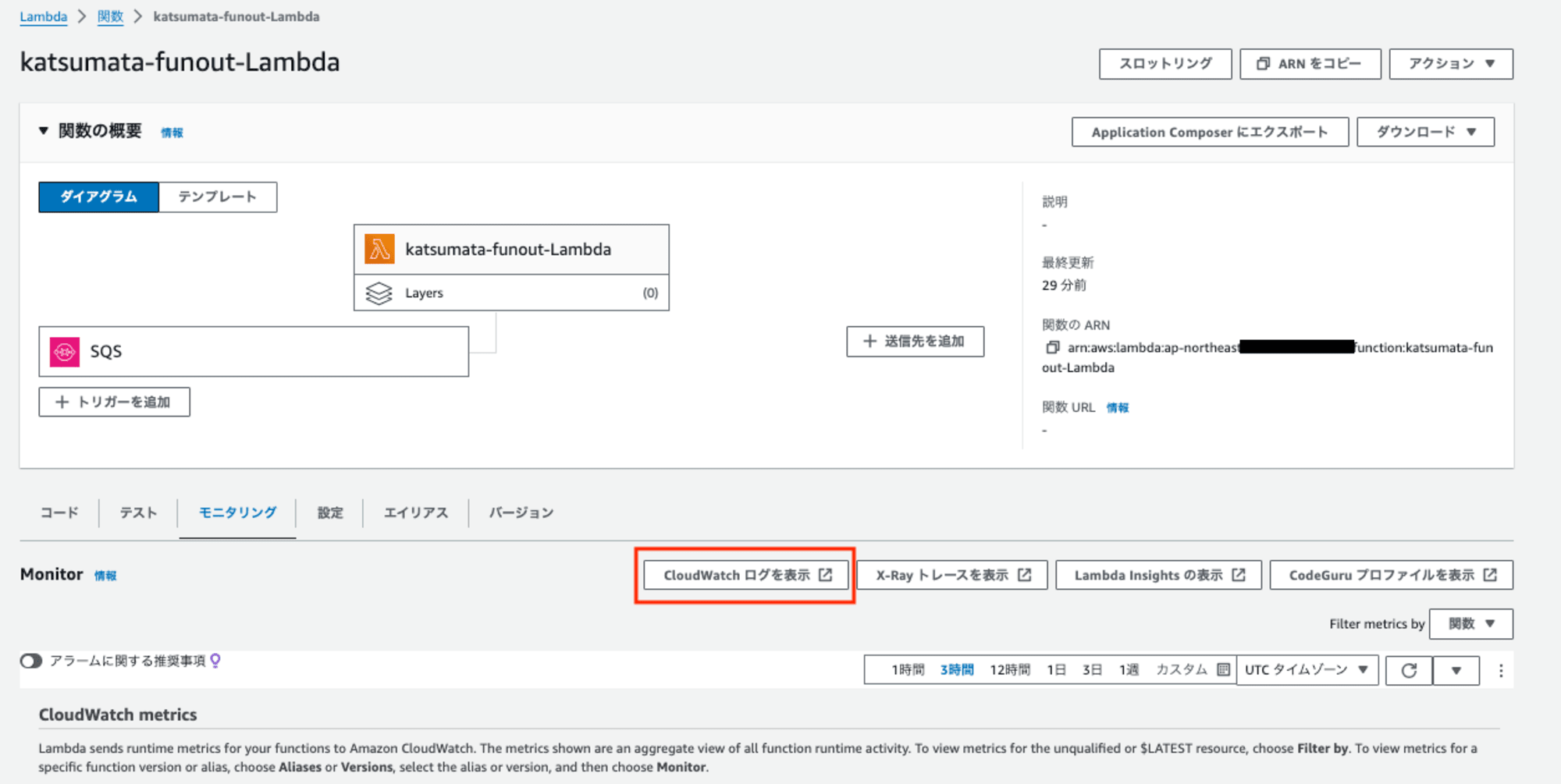Select the 3日 time range
The height and width of the screenshot is (784, 1561).
click(1092, 670)
